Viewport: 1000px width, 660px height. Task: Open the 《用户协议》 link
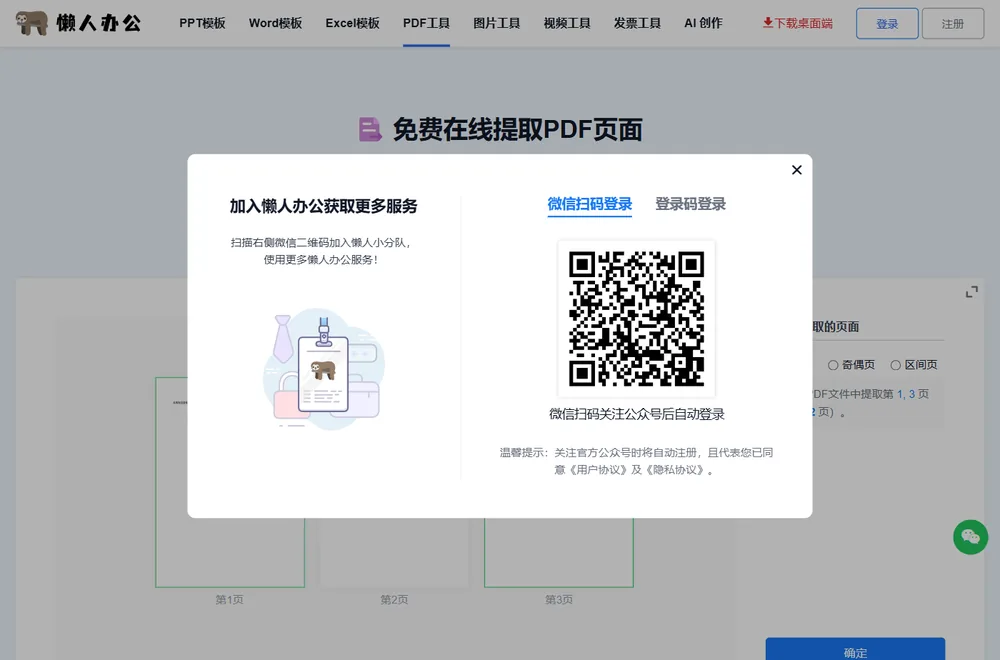pos(598,470)
